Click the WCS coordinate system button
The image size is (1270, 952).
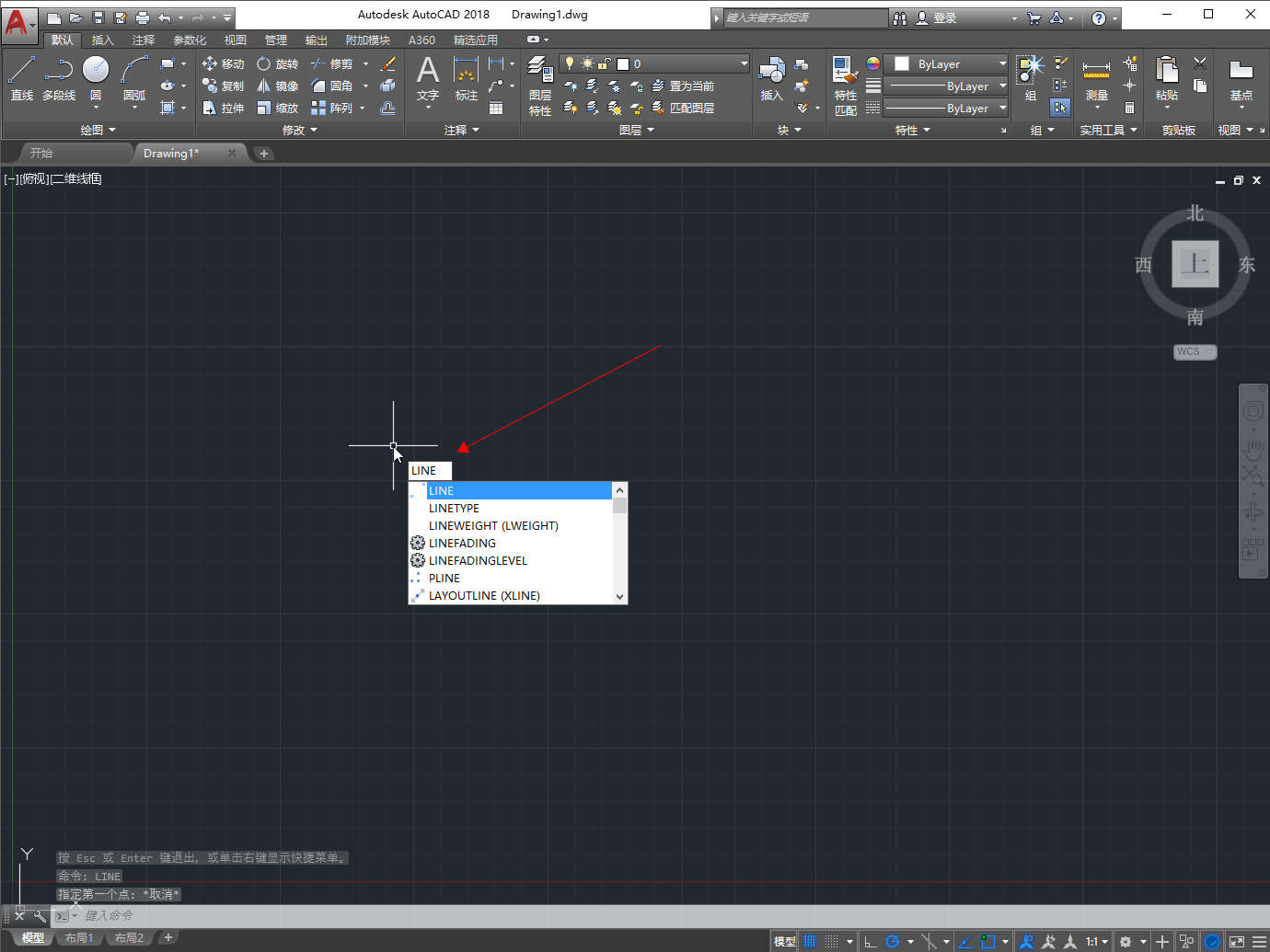[x=1195, y=351]
